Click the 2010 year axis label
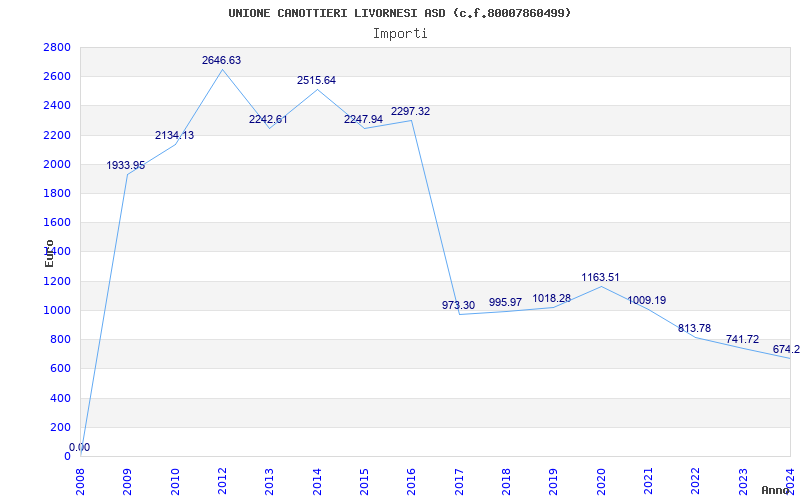The width and height of the screenshot is (800, 500). pos(174,482)
